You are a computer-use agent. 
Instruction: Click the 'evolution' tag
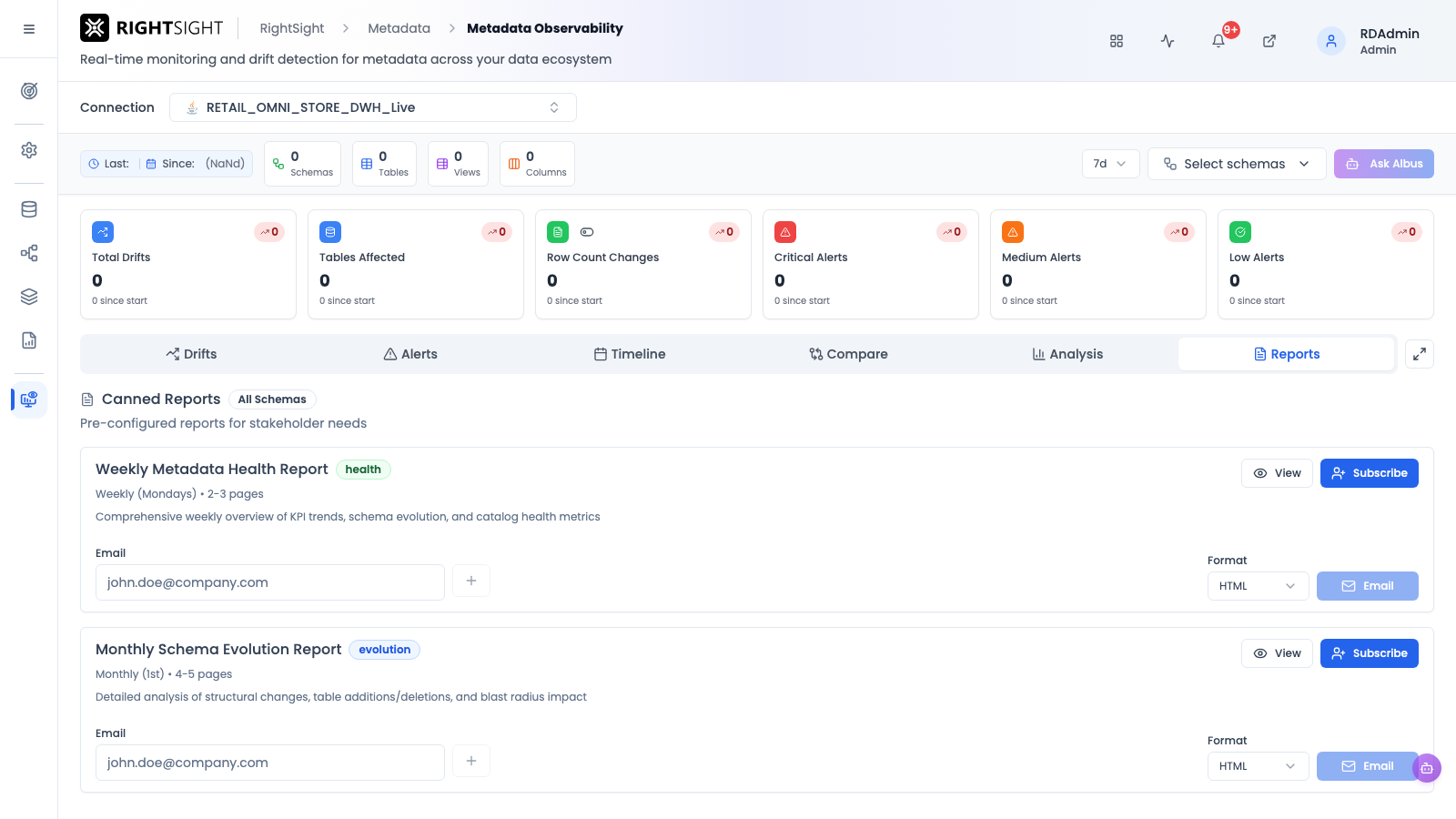coord(384,650)
